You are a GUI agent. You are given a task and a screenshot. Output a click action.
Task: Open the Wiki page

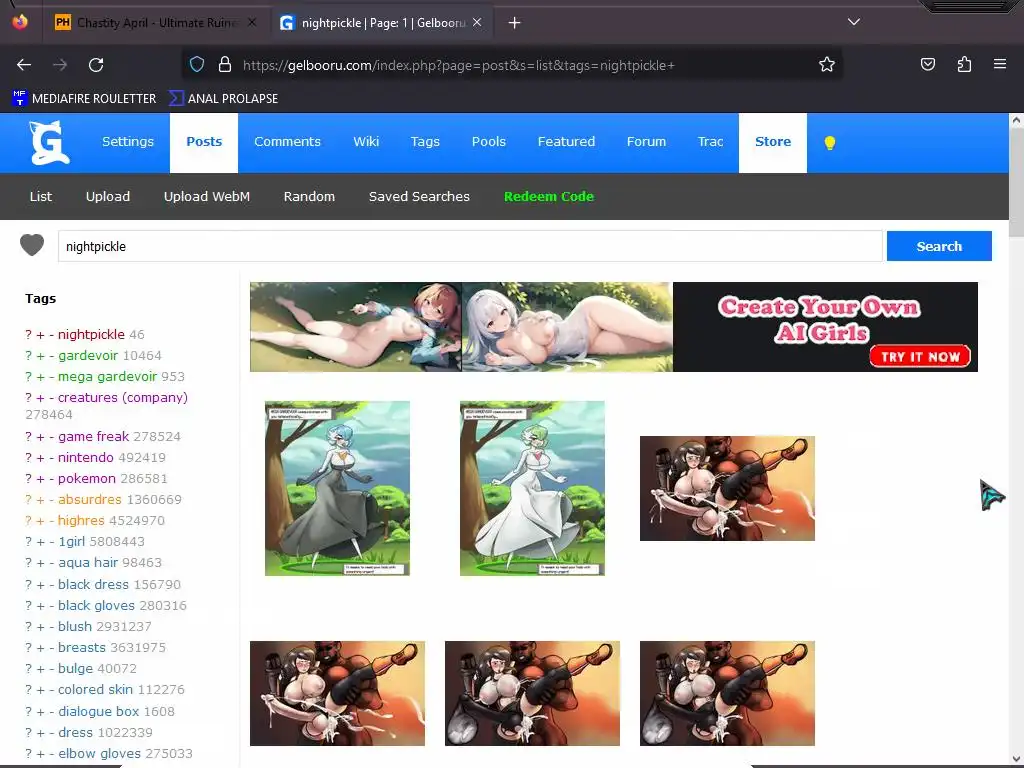click(366, 142)
